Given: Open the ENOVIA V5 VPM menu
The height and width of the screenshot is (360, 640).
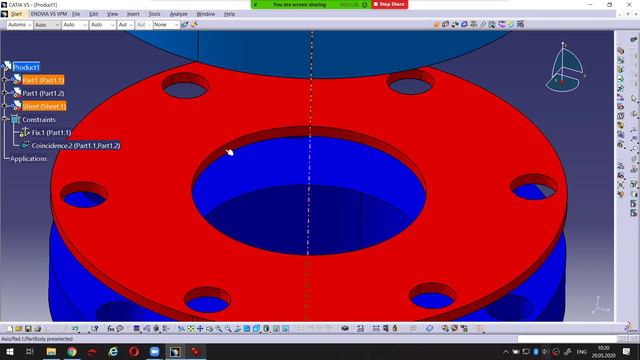Looking at the screenshot, I should tap(49, 14).
